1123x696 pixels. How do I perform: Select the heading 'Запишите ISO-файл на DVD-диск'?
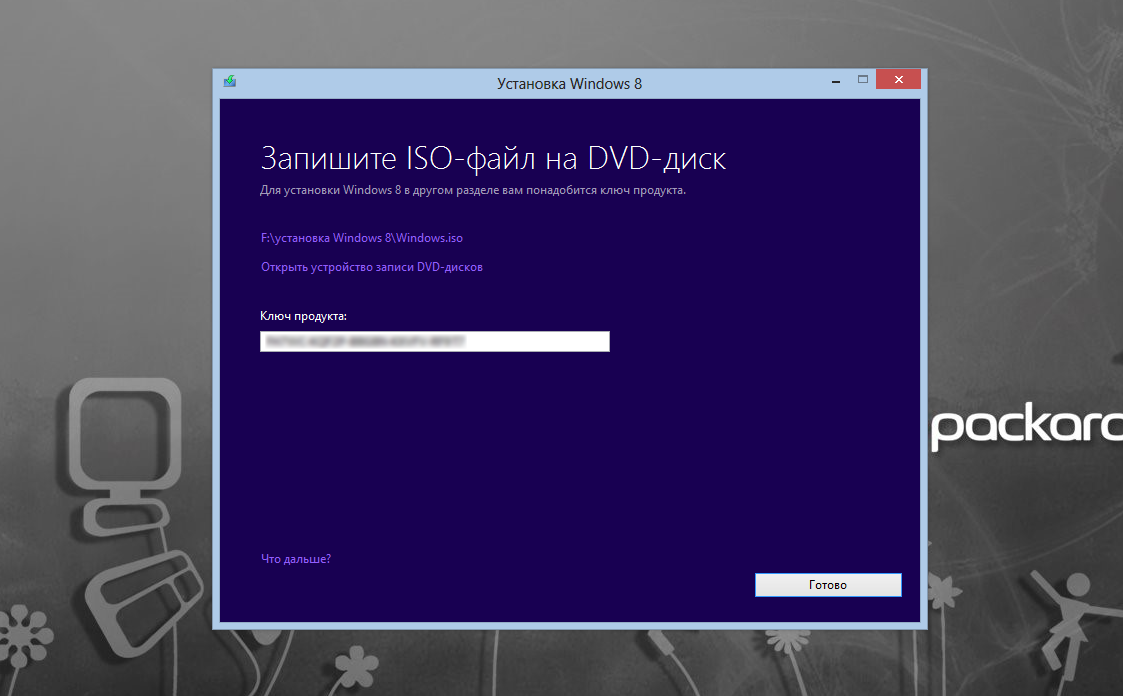click(493, 158)
